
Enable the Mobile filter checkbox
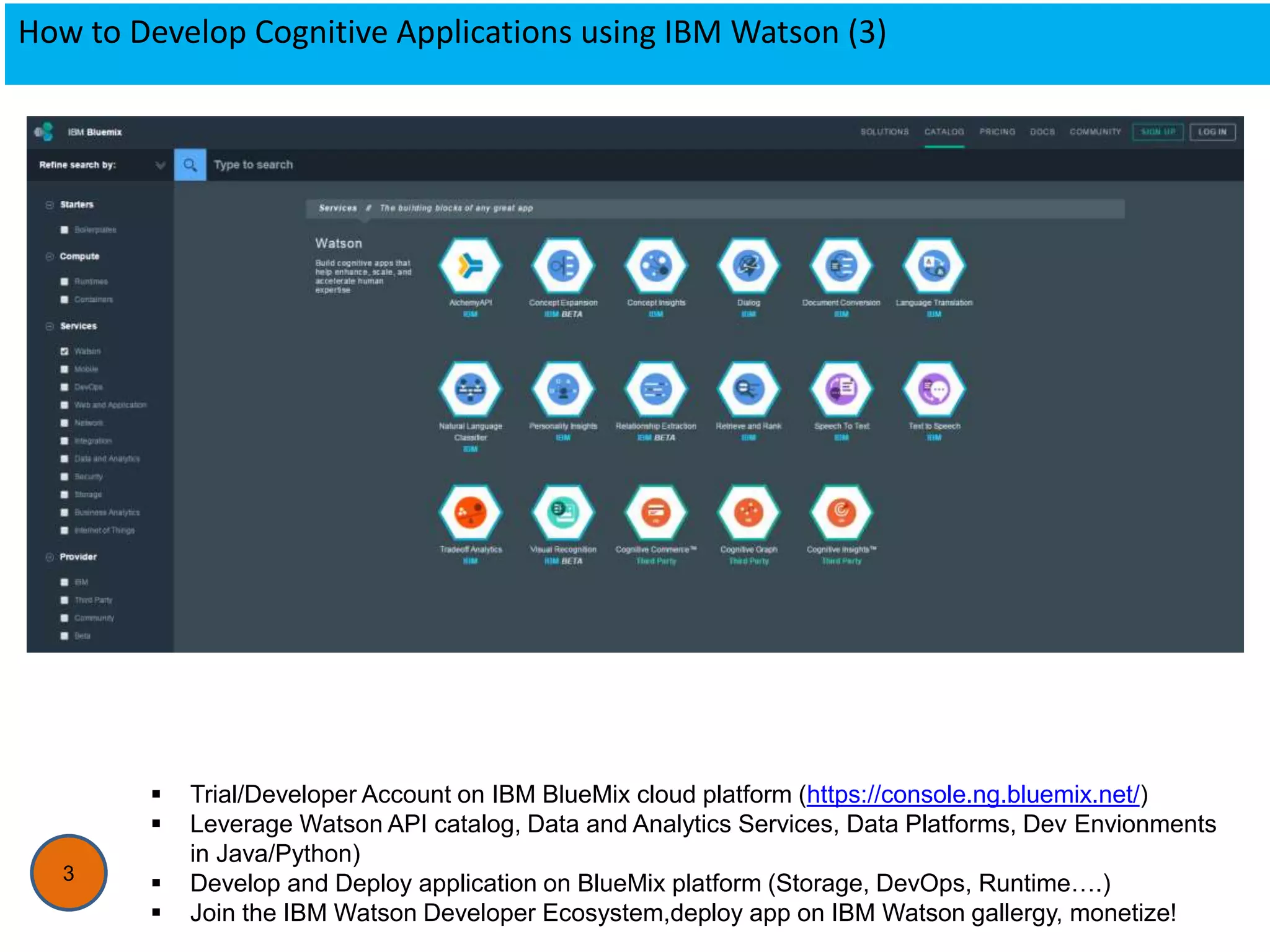pyautogui.click(x=64, y=369)
